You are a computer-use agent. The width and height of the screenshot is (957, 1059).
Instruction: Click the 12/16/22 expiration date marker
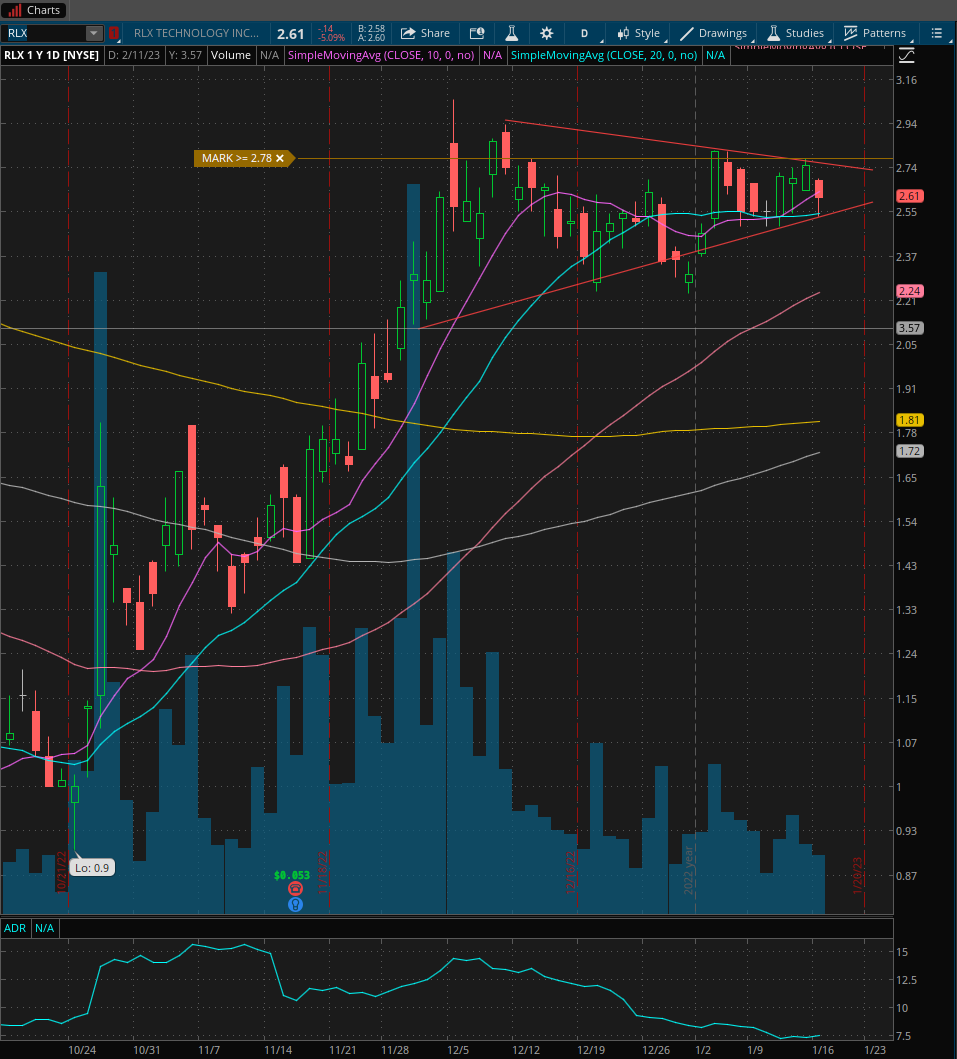click(x=570, y=872)
